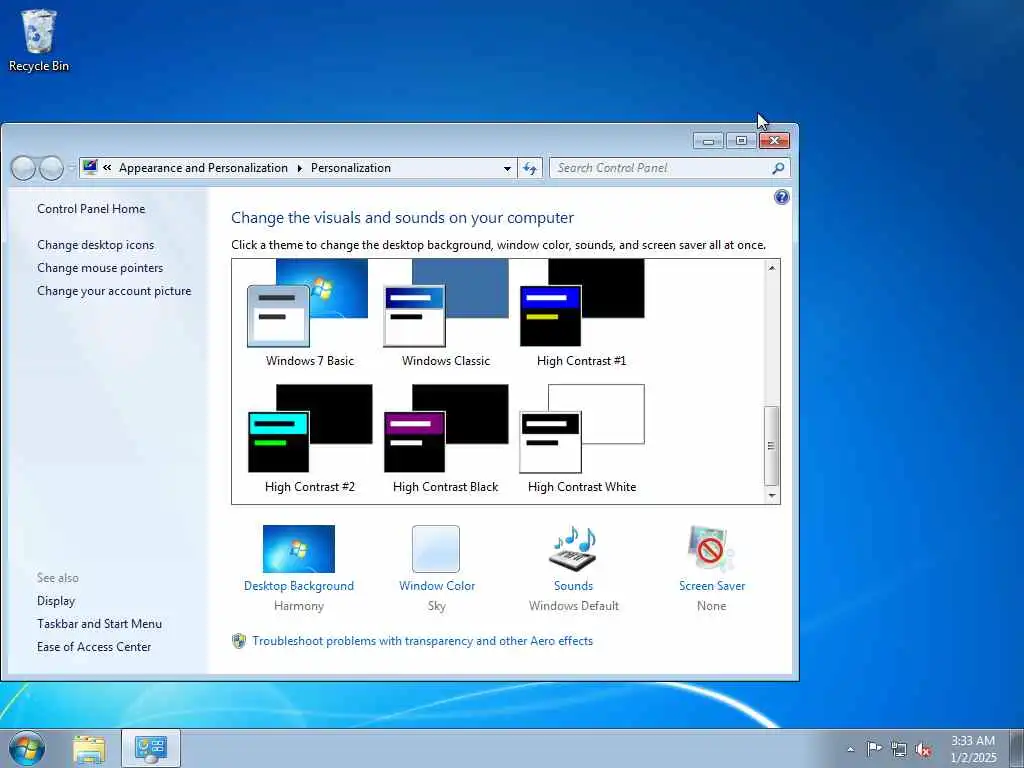Click the Window Color swatch icon
This screenshot has height=768, width=1024.
coord(436,549)
